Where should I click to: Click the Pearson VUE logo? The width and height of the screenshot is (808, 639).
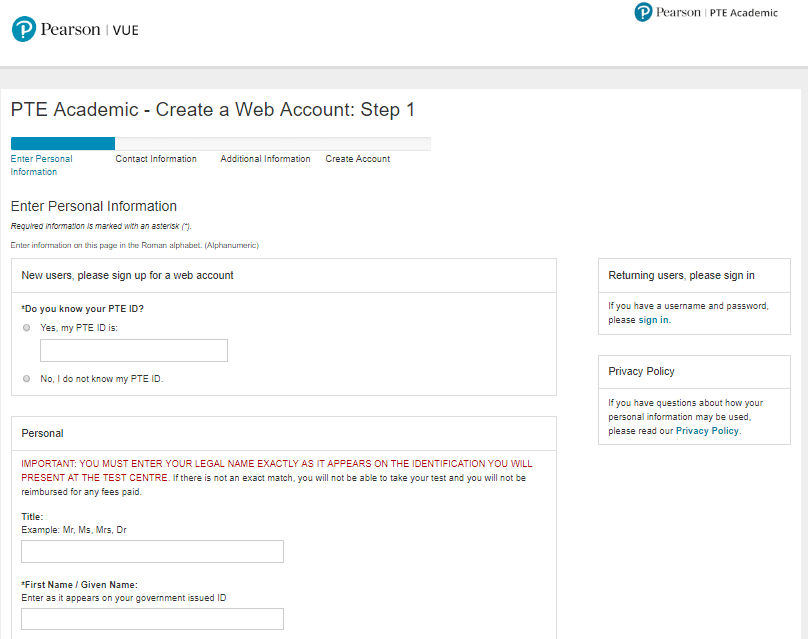tap(75, 29)
